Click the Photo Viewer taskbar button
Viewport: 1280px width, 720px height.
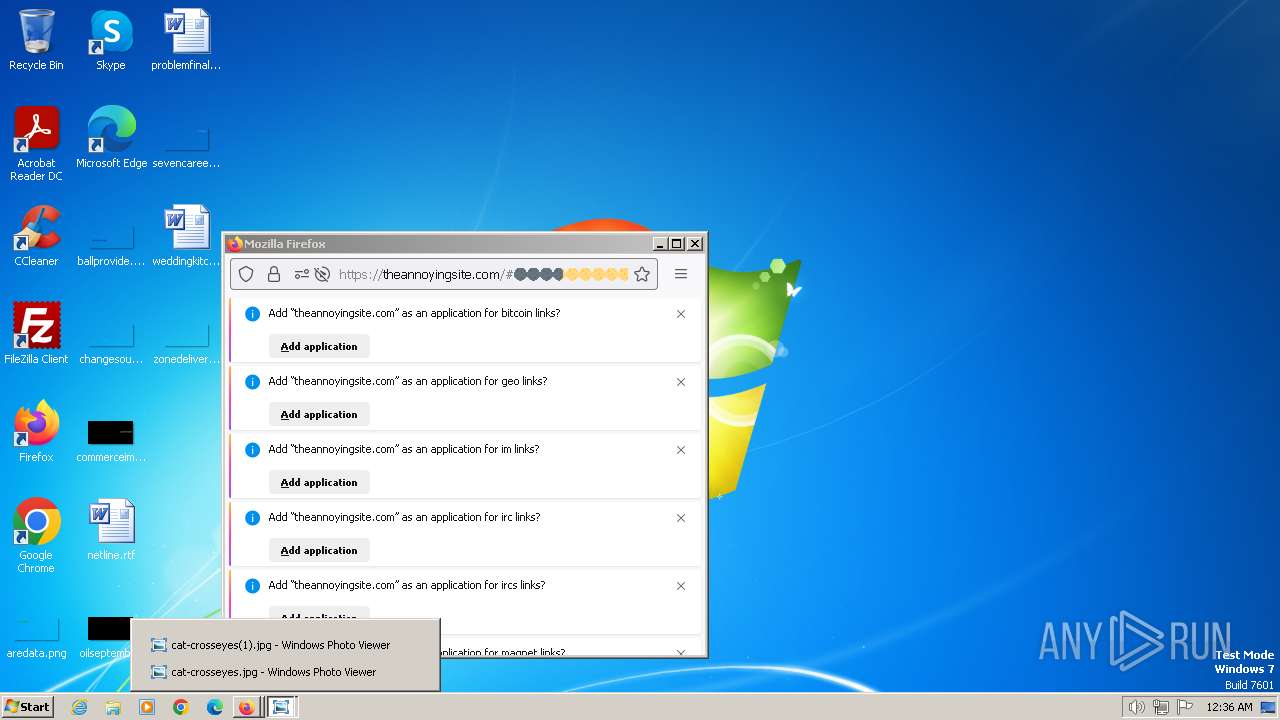point(281,707)
